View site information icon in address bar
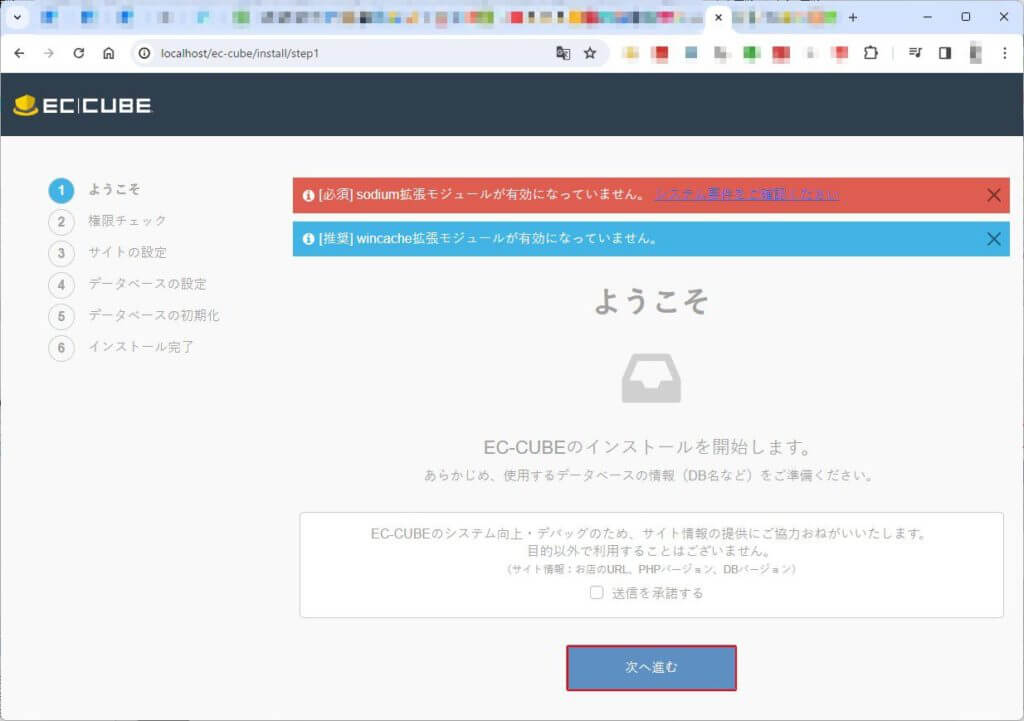Viewport: 1024px width, 721px height. [145, 53]
